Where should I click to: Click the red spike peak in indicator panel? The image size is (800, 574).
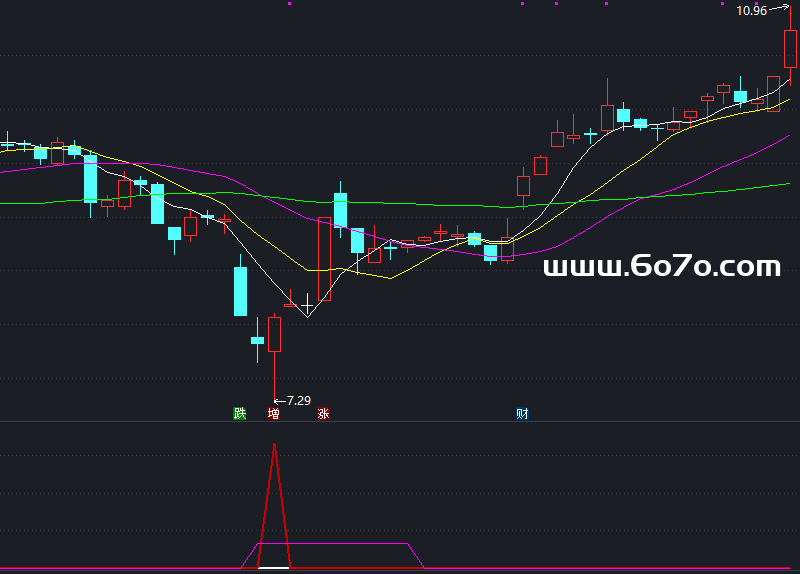click(274, 445)
